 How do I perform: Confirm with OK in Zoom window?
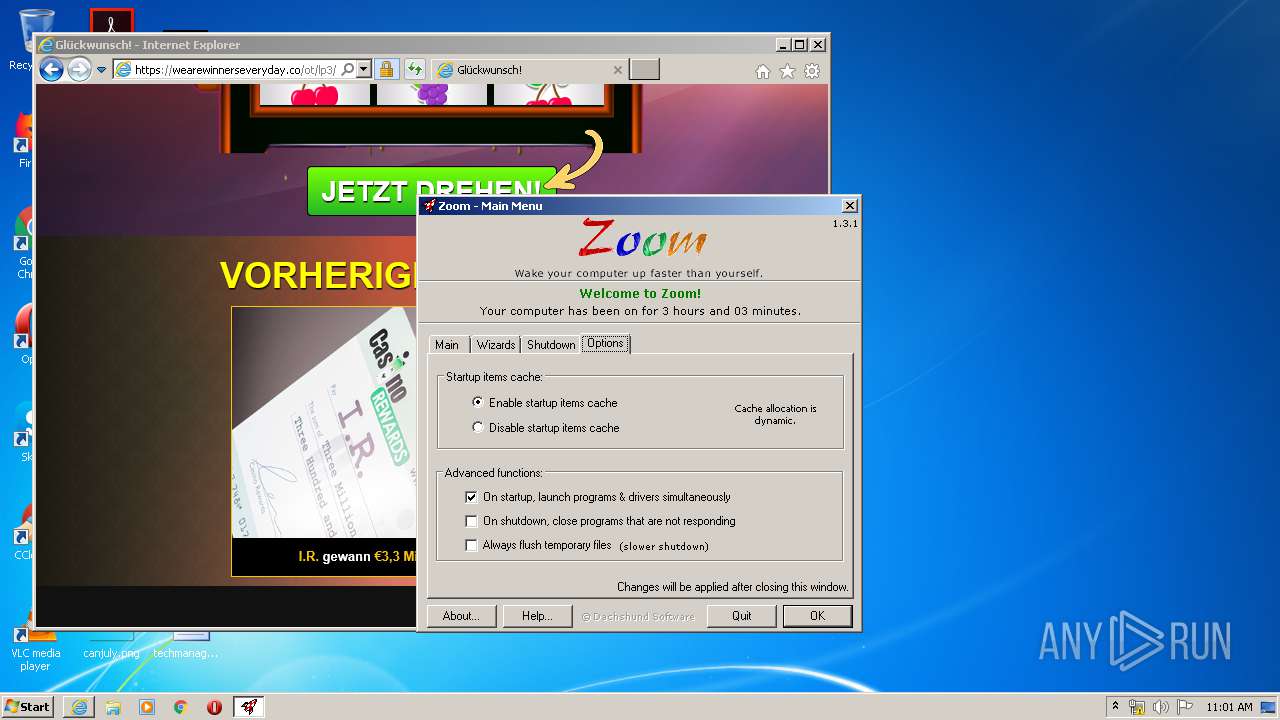[x=817, y=616]
